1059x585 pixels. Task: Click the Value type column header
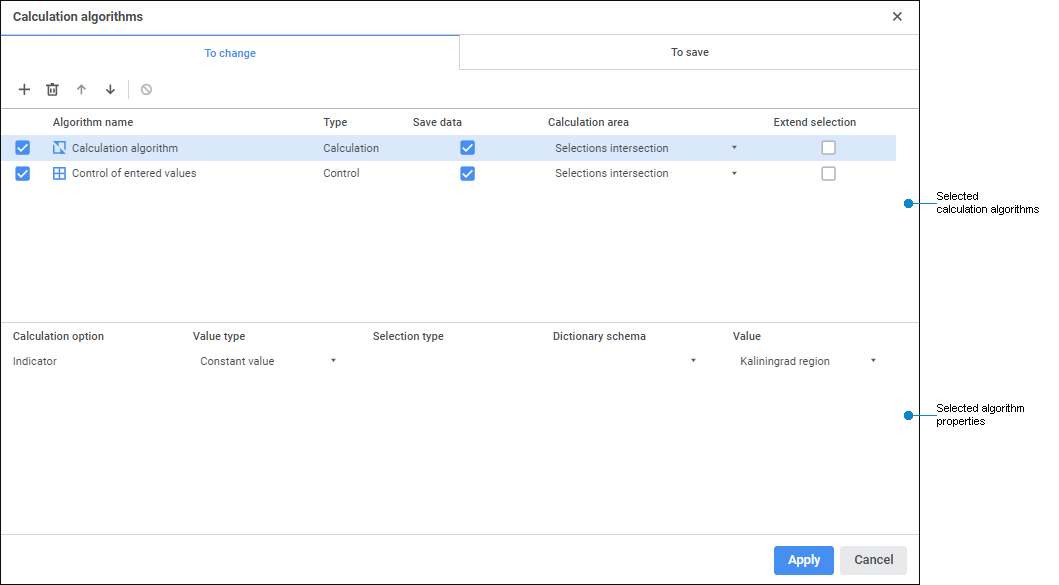pos(219,336)
